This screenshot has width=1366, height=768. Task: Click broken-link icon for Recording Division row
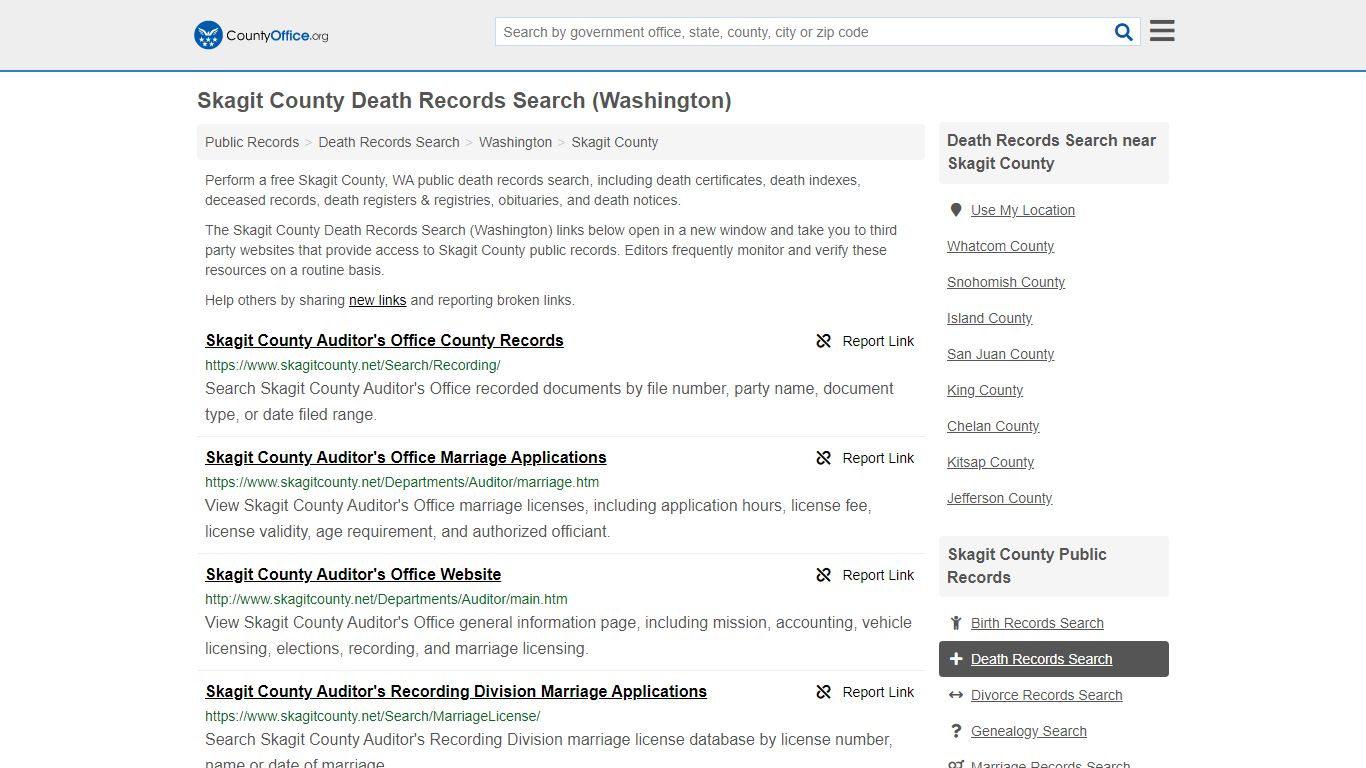pyautogui.click(x=824, y=692)
